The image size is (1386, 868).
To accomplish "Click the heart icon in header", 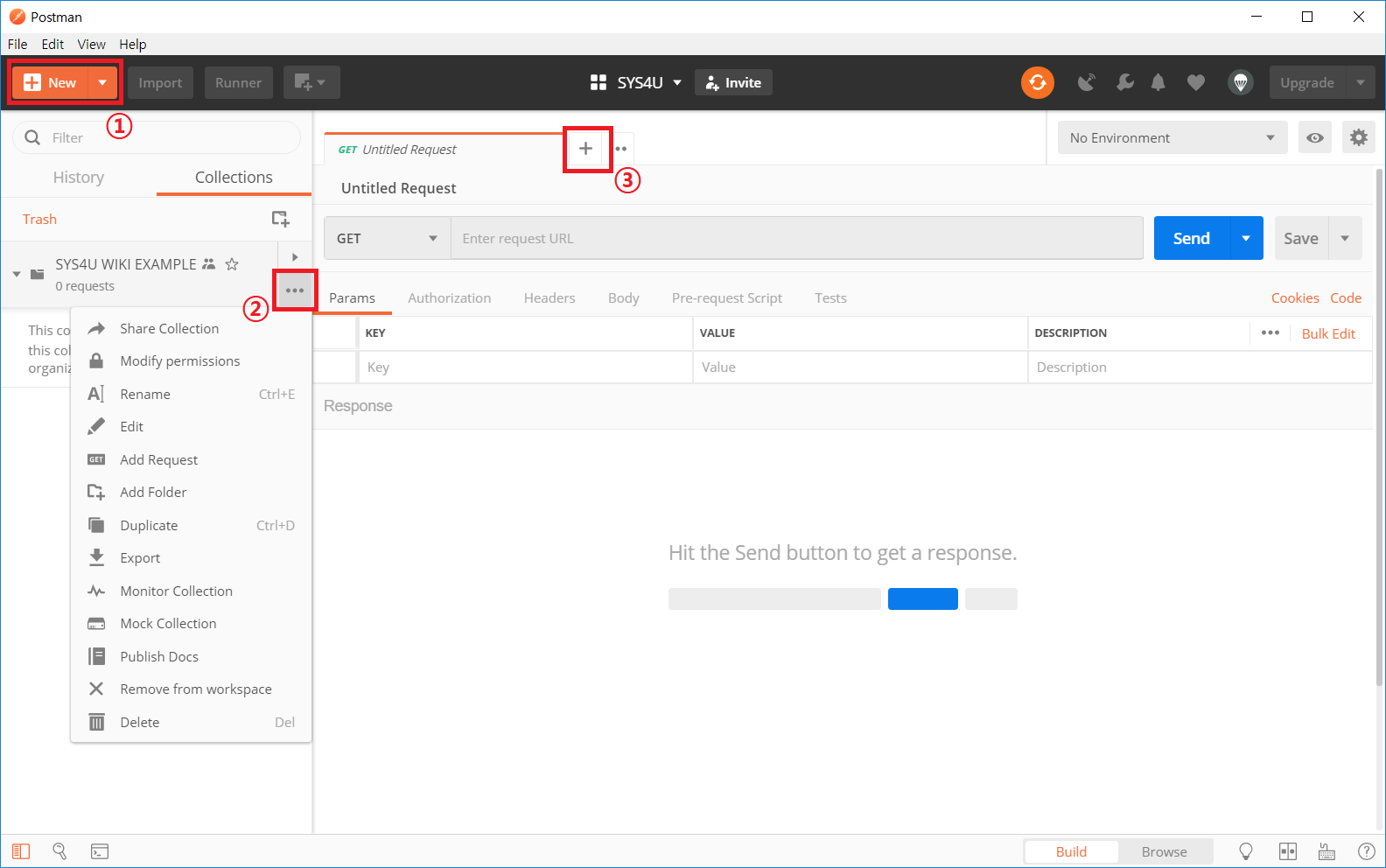I will point(1196,82).
